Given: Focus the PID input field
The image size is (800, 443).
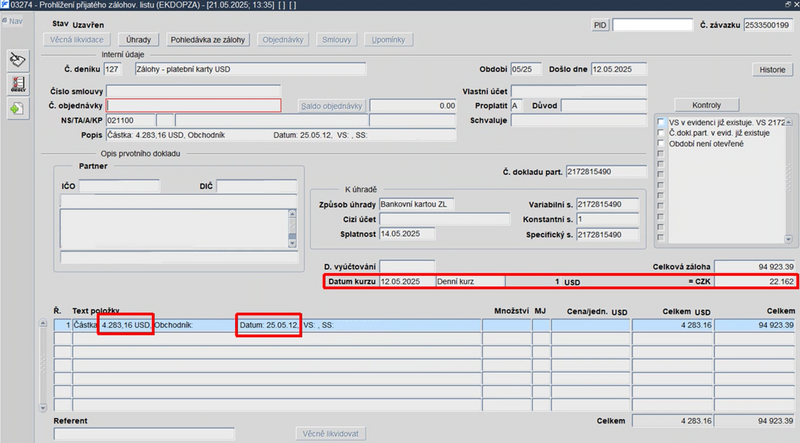Looking at the screenshot, I should [653, 25].
